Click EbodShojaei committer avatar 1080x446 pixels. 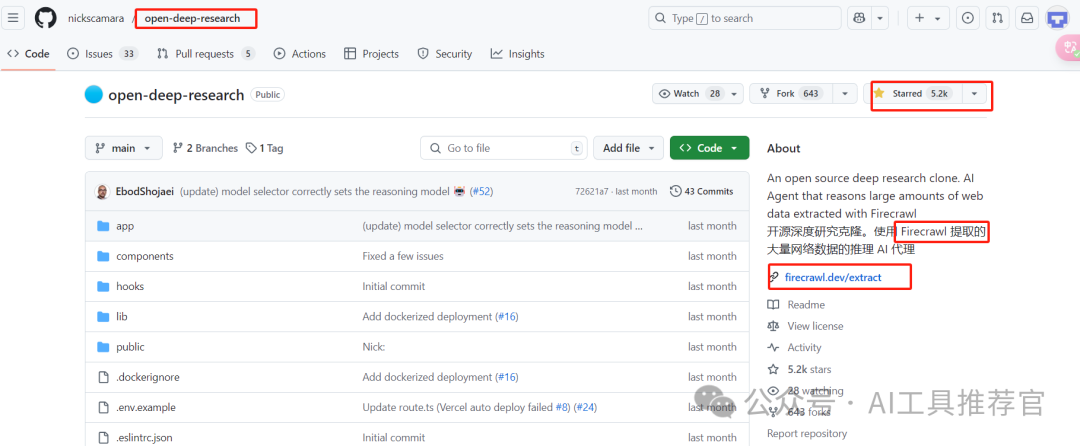coord(102,191)
